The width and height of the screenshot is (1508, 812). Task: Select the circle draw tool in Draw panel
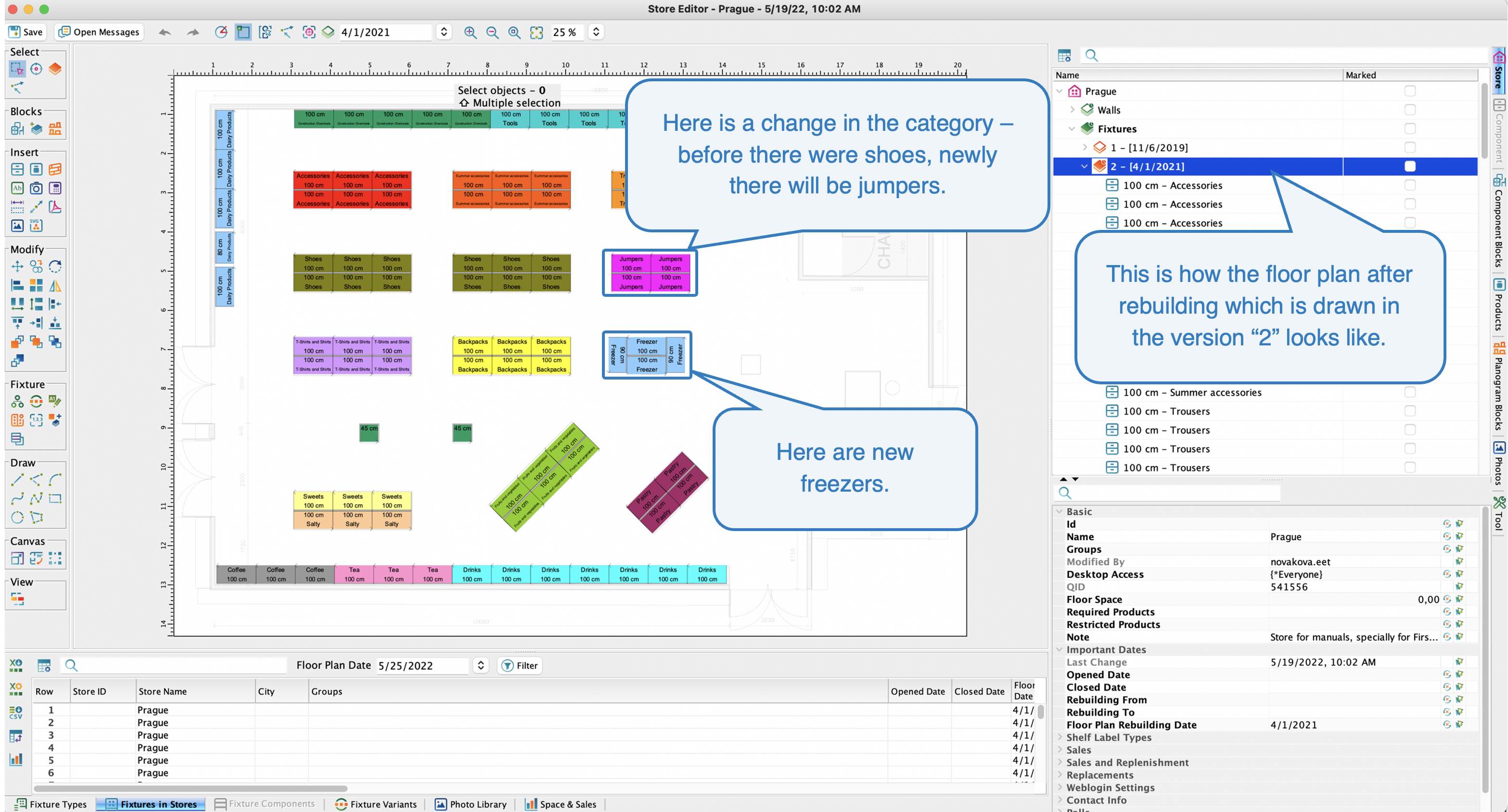coord(17,518)
